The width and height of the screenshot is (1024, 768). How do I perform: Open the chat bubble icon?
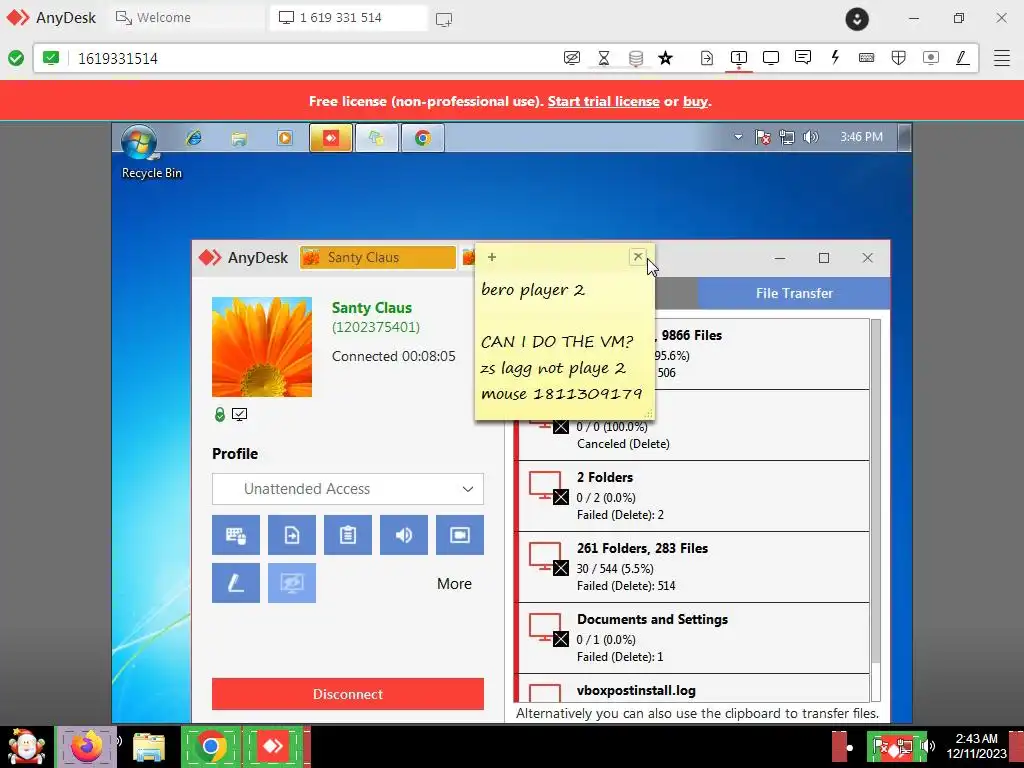click(x=803, y=58)
